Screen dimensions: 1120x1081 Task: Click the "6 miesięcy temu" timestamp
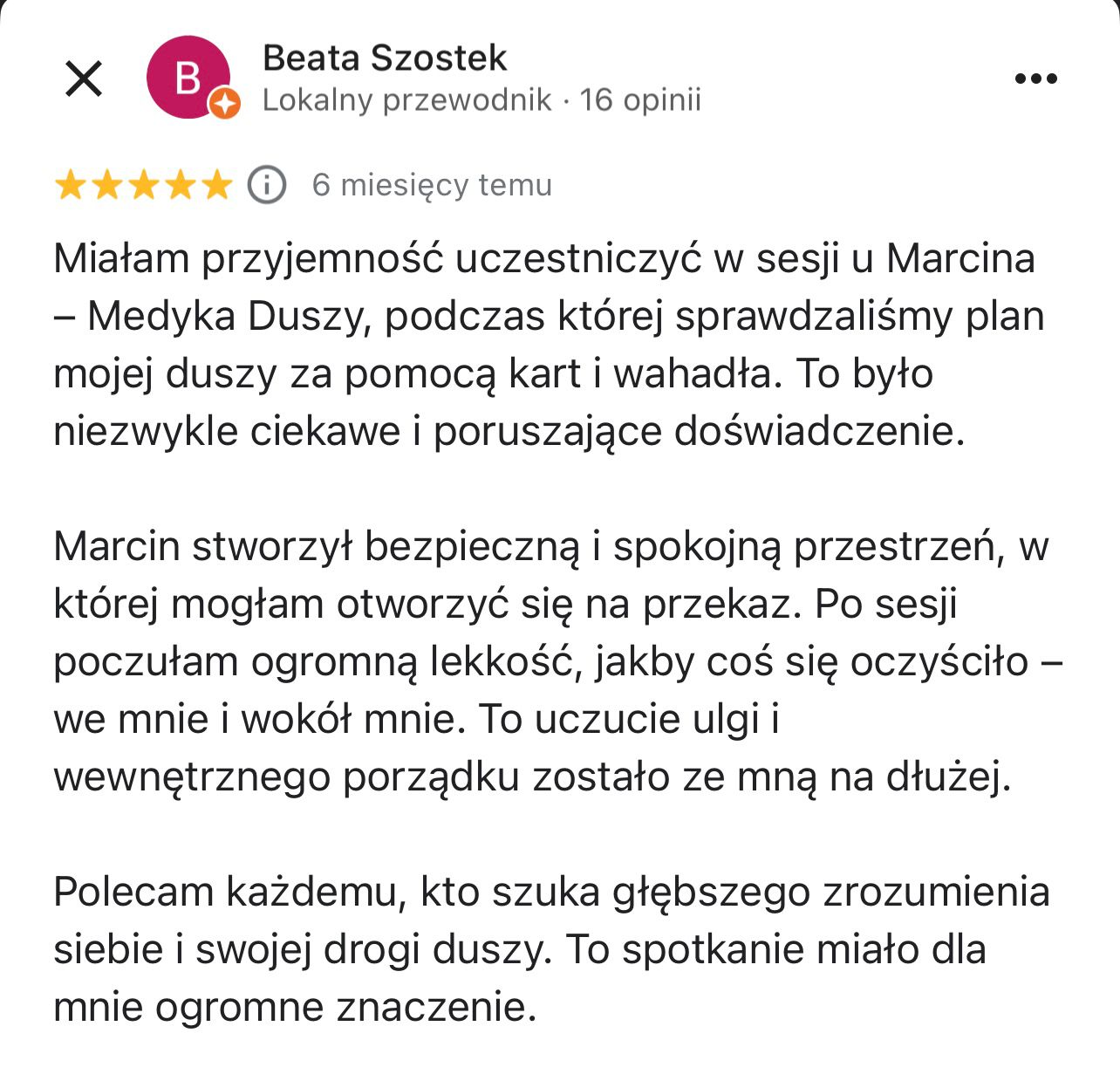tap(433, 185)
